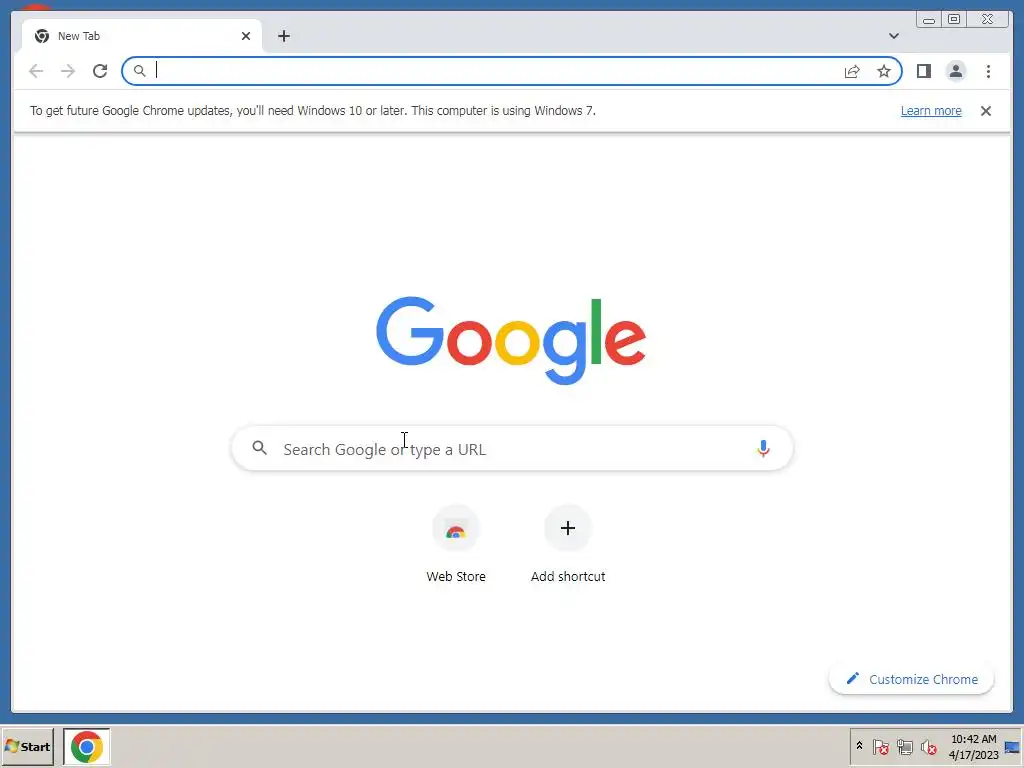This screenshot has height=768, width=1024.
Task: Click the Chrome taskbar icon
Action: [87, 746]
